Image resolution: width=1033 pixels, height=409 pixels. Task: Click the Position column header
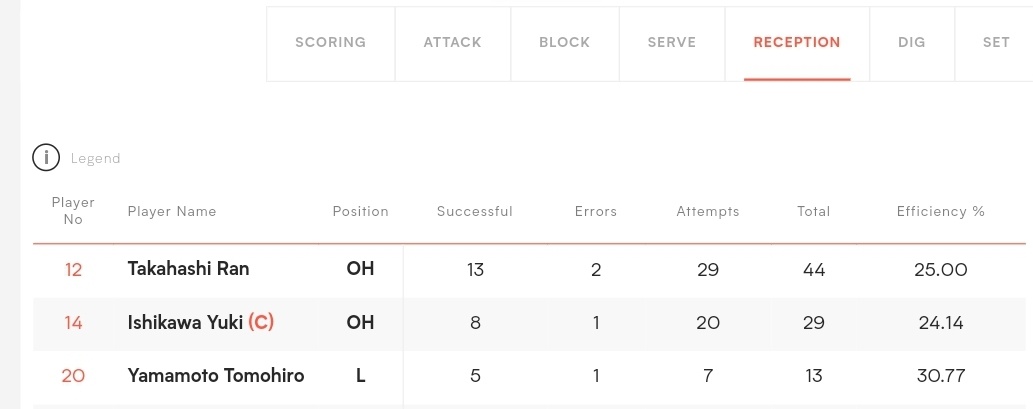click(360, 211)
